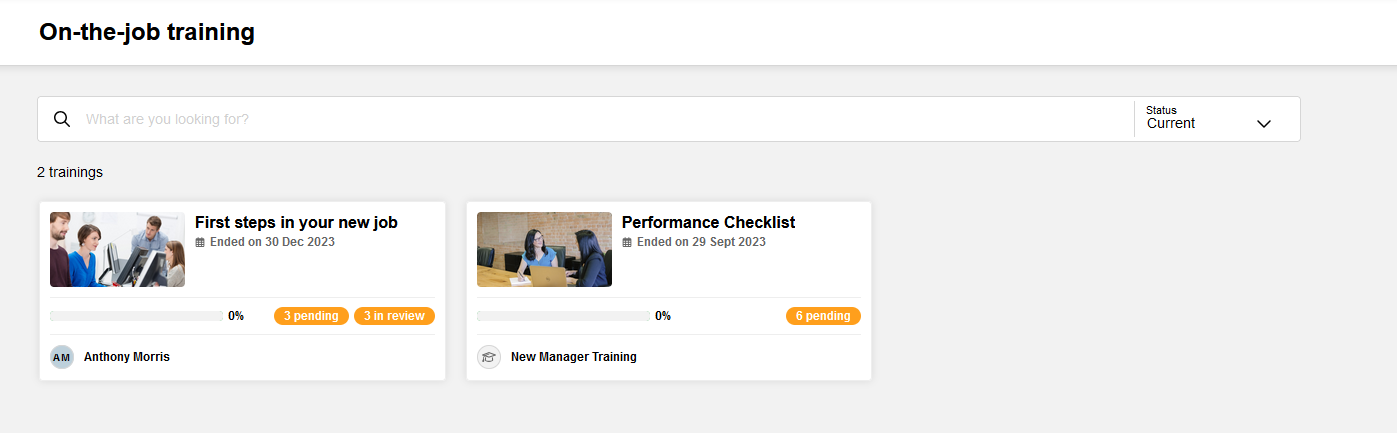The width and height of the screenshot is (1397, 433).
Task: Click the Performance Checklist meeting thumbnail
Action: click(544, 250)
